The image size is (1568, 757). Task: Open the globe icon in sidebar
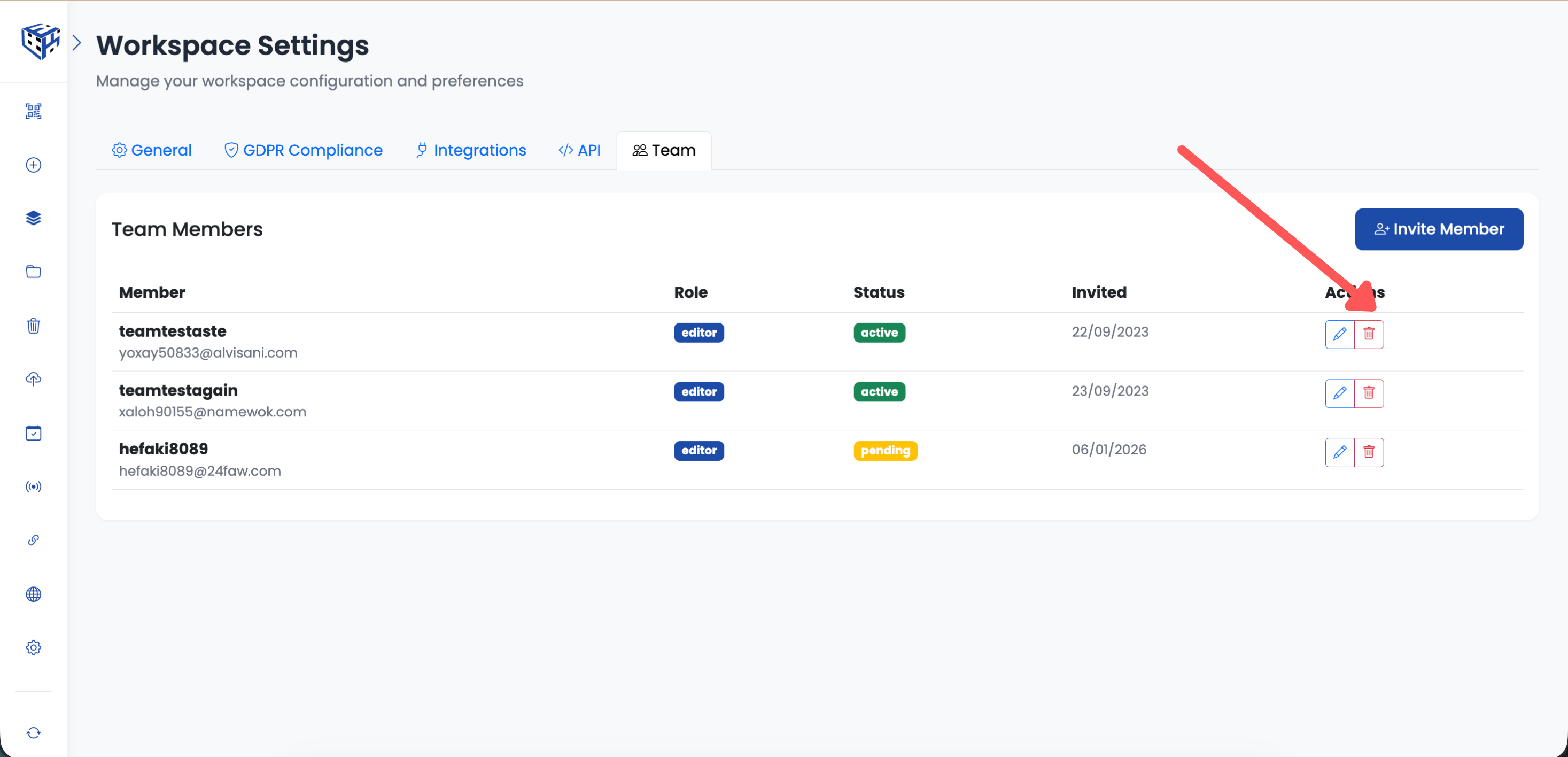[34, 594]
